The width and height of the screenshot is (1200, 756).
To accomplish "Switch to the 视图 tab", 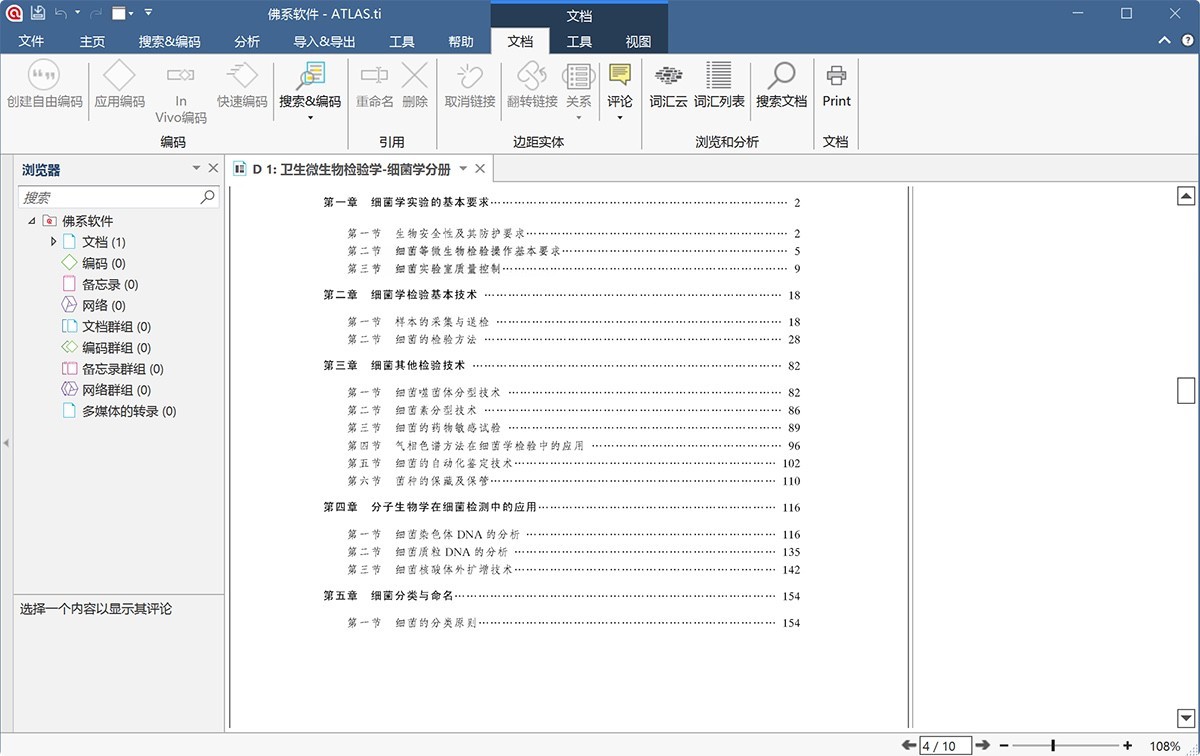I will click(x=637, y=42).
